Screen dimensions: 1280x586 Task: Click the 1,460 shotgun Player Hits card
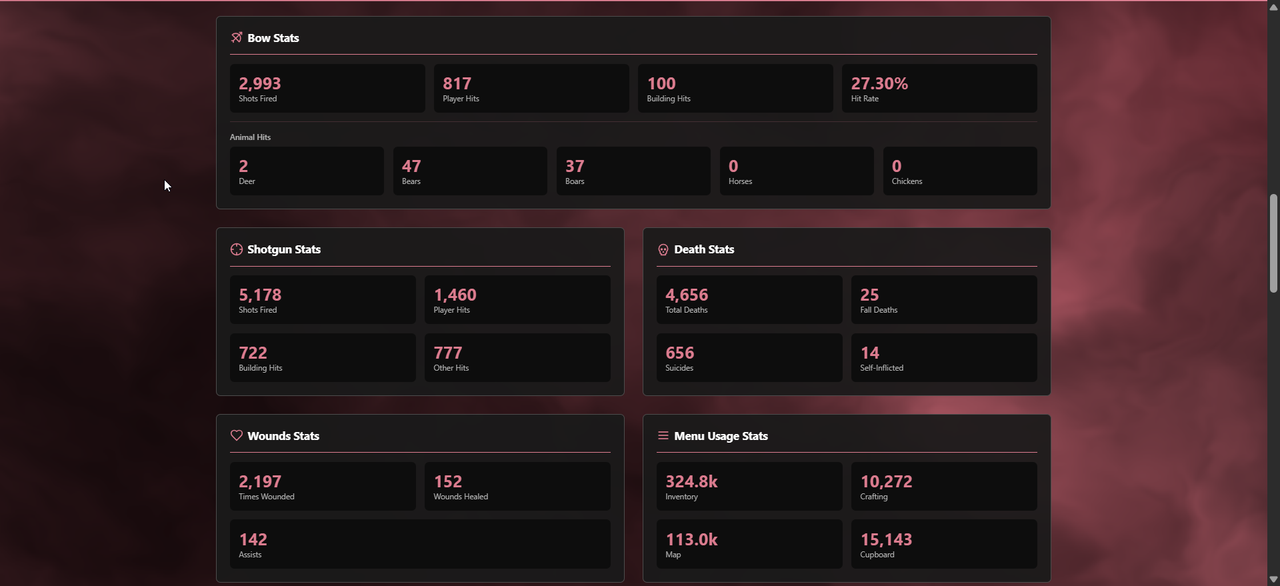coord(518,300)
